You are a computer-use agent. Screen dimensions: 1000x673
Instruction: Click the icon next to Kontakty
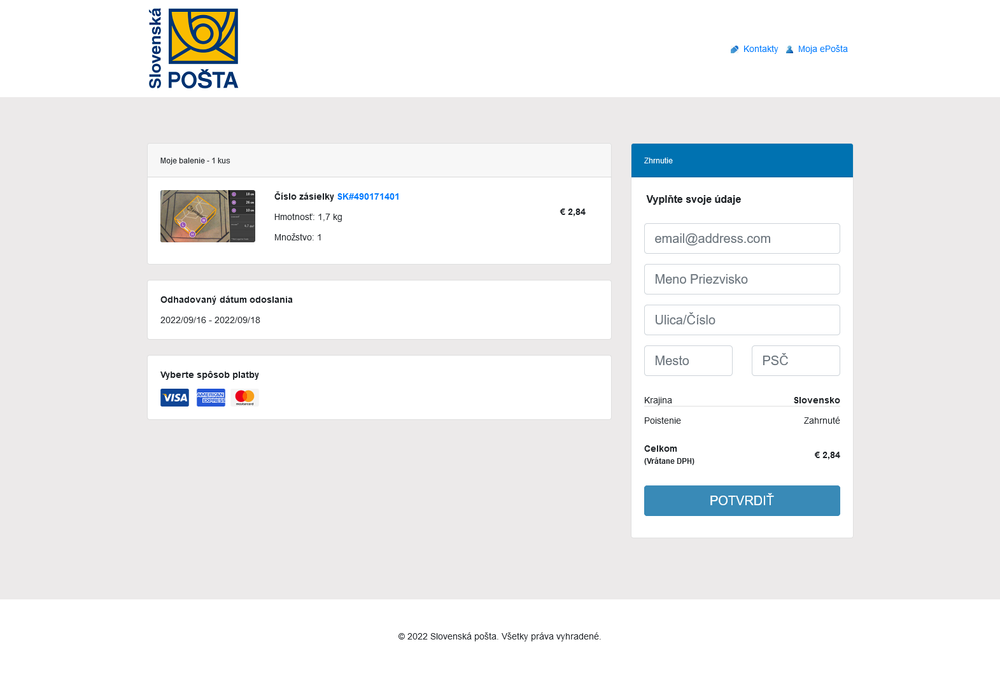735,49
